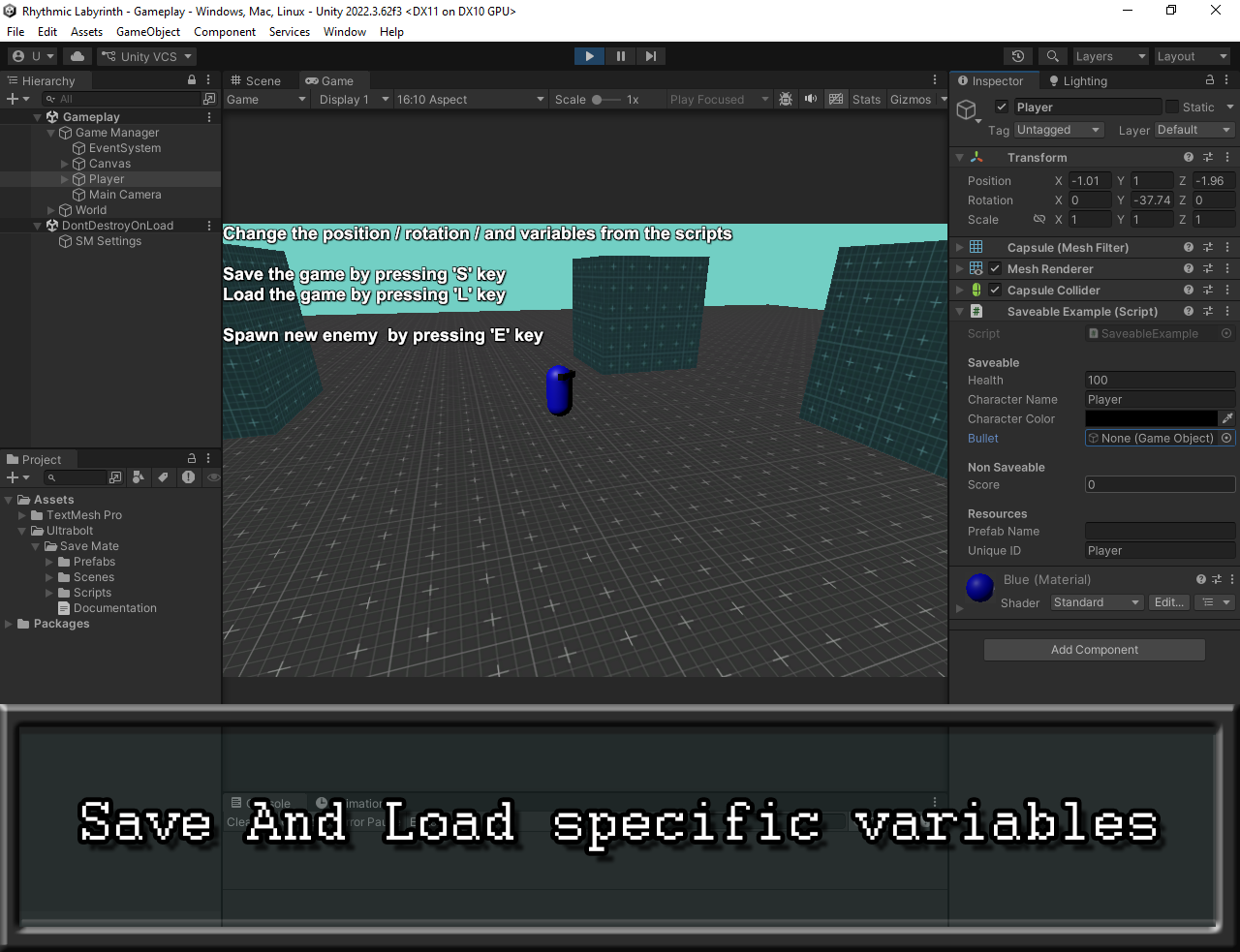Screen dimensions: 1240x952
Task: Open the Layers dropdown
Action: point(1110,56)
